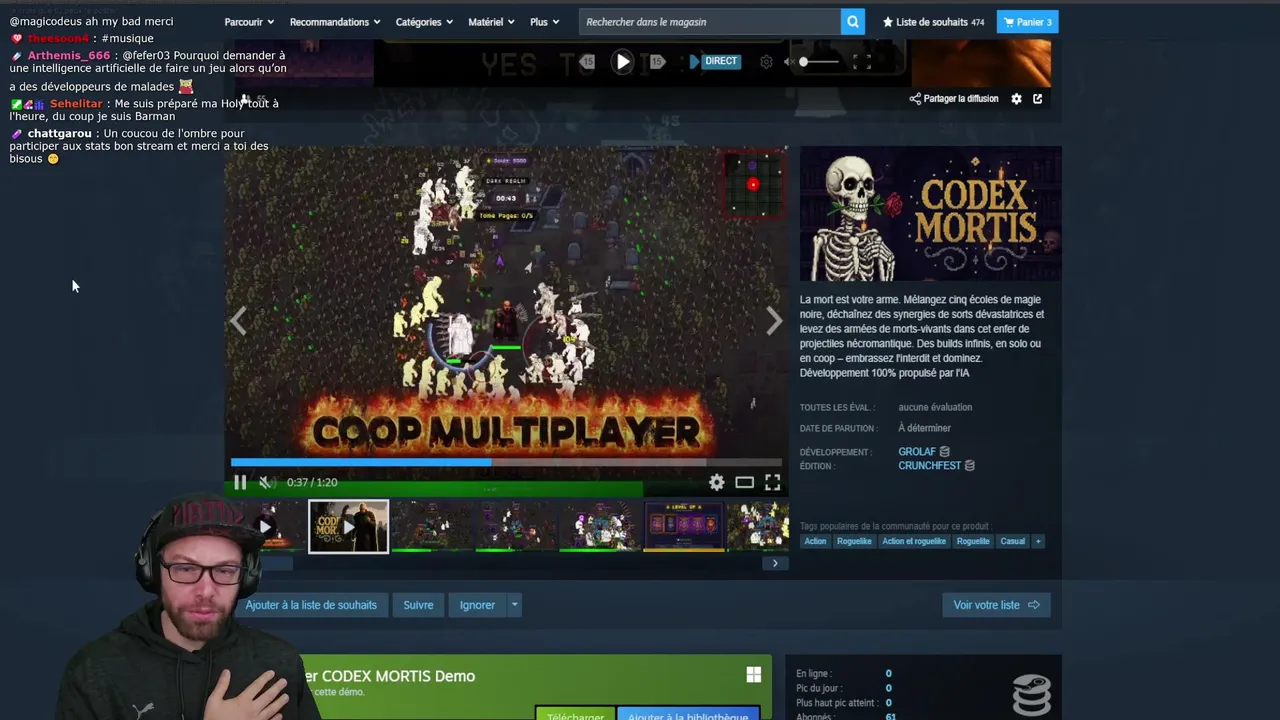Seek on the trailer progress bar
Screen dimensions: 1280x720
pos(506,462)
